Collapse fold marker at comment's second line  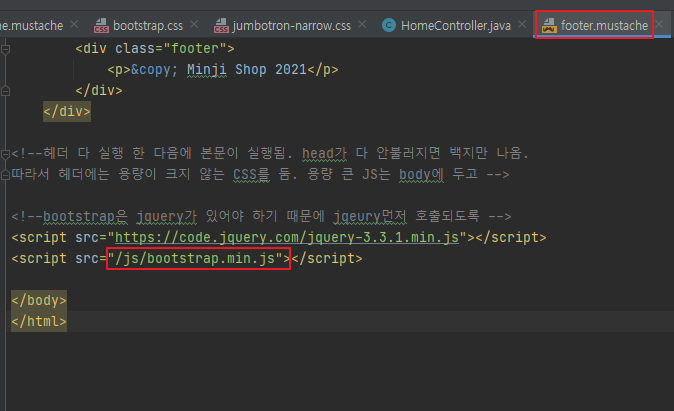[5, 175]
